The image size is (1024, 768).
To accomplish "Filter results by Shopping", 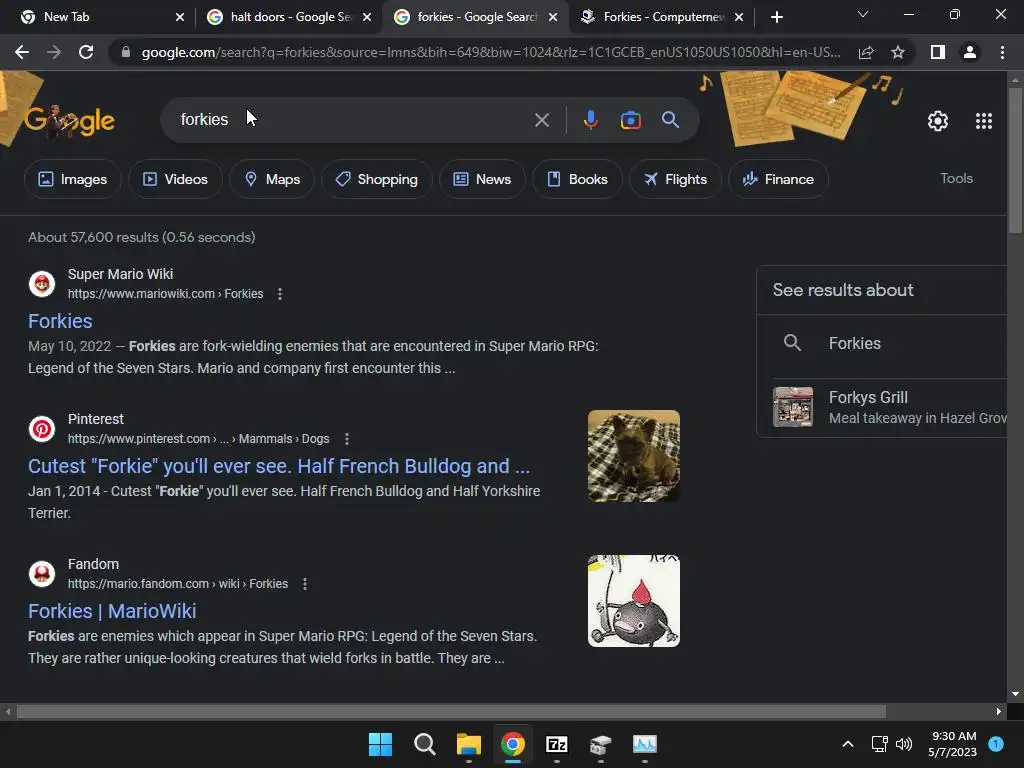I will 377,179.
